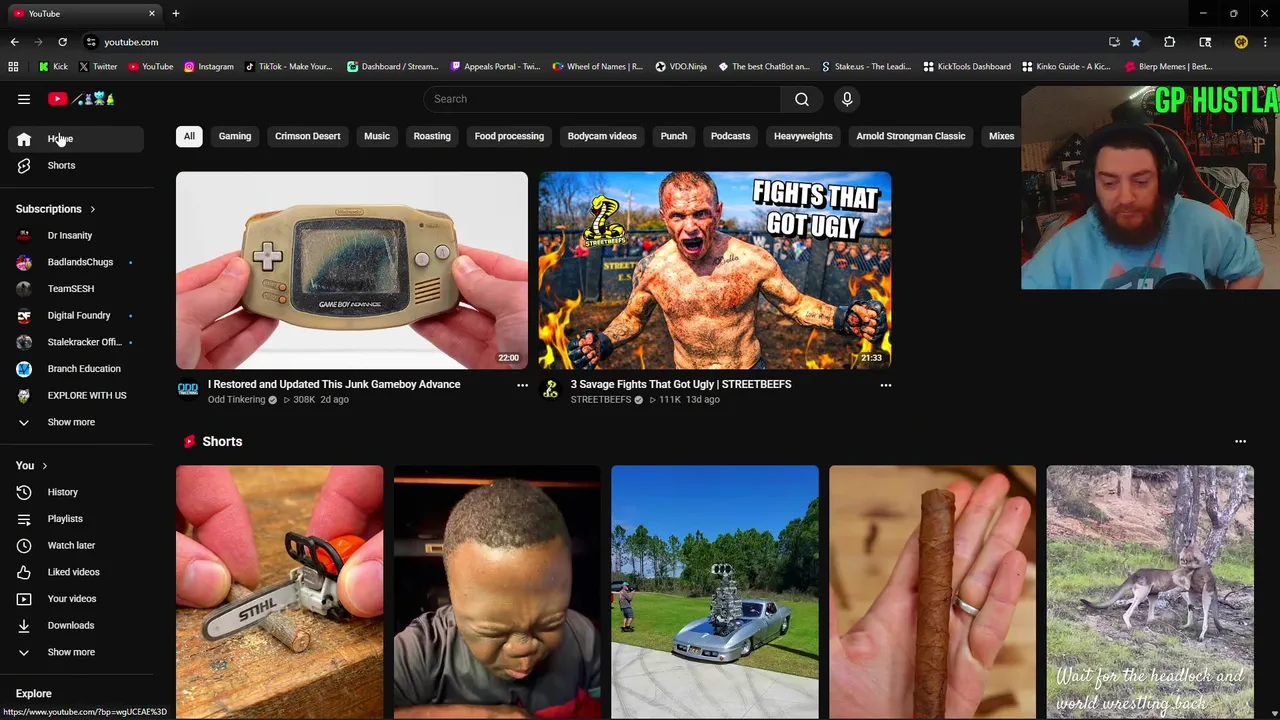
Task: Expand You section chevron
Action: pos(44,466)
